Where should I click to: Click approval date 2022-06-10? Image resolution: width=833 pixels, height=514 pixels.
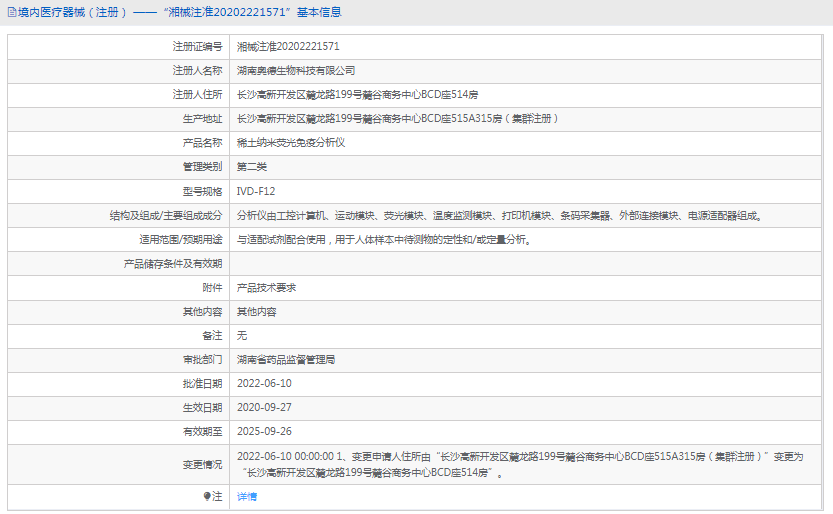click(x=264, y=383)
